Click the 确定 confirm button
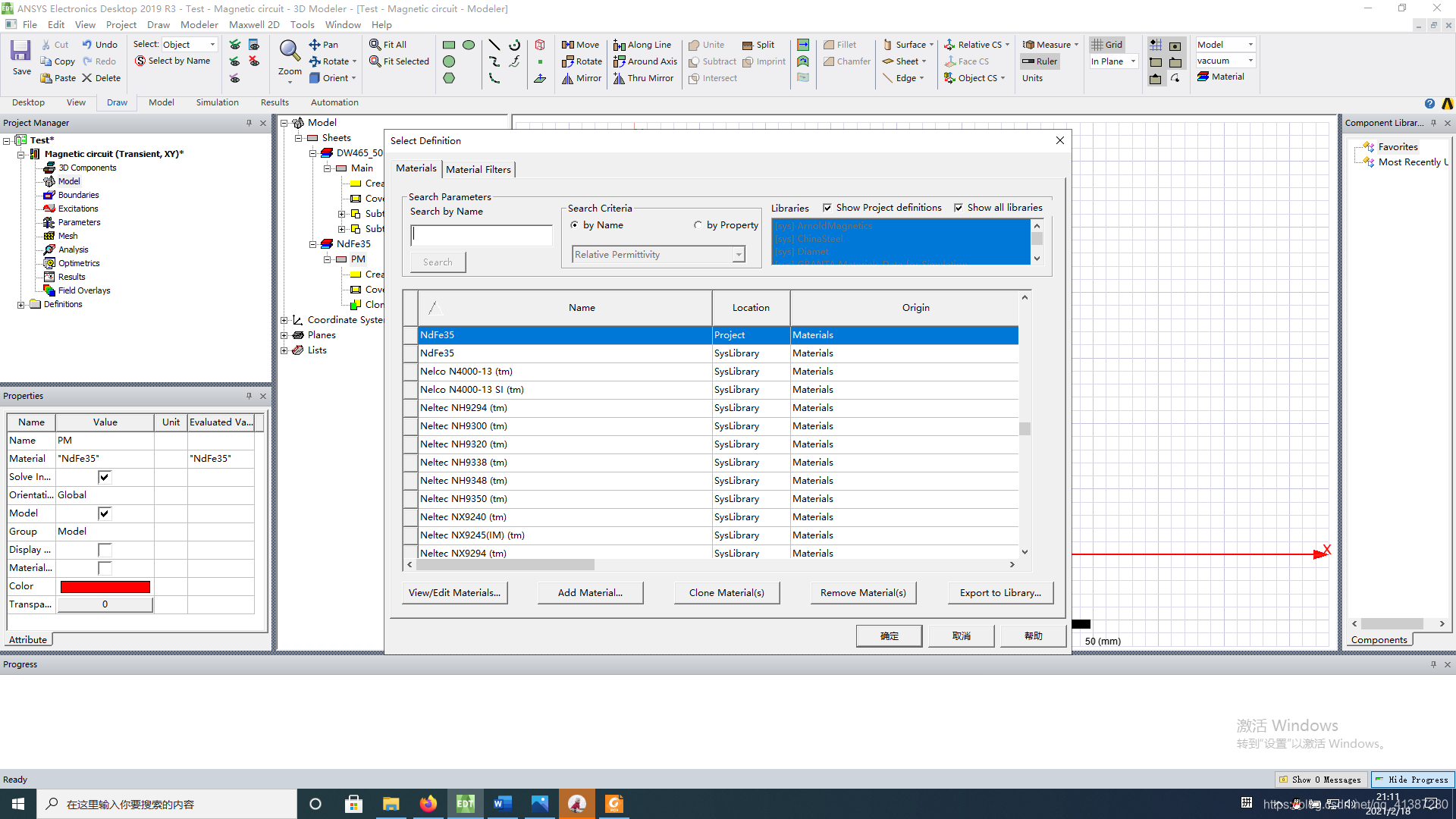Viewport: 1456px width, 819px height. pos(889,636)
